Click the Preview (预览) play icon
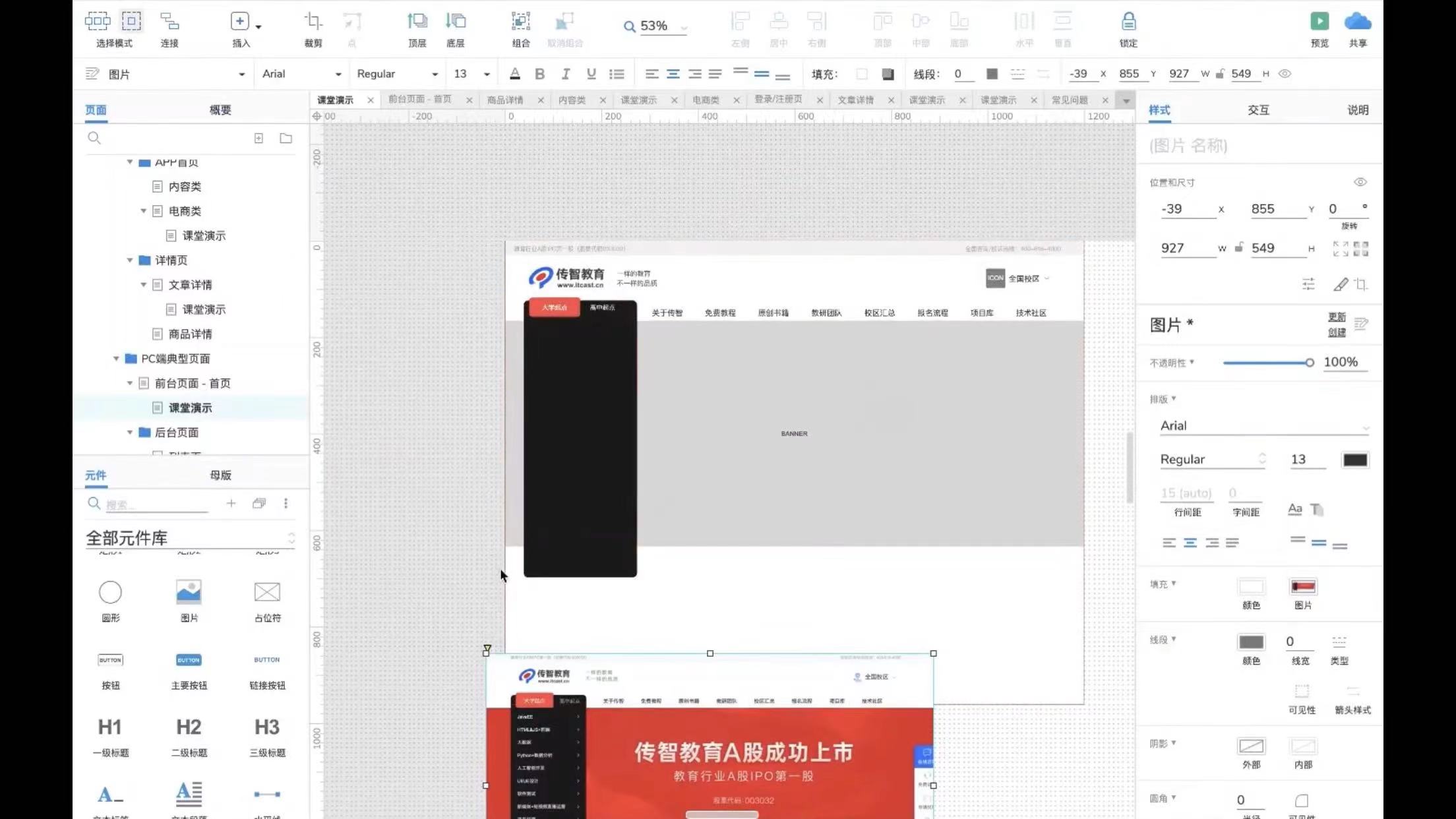This screenshot has height=819, width=1456. pos(1319,22)
